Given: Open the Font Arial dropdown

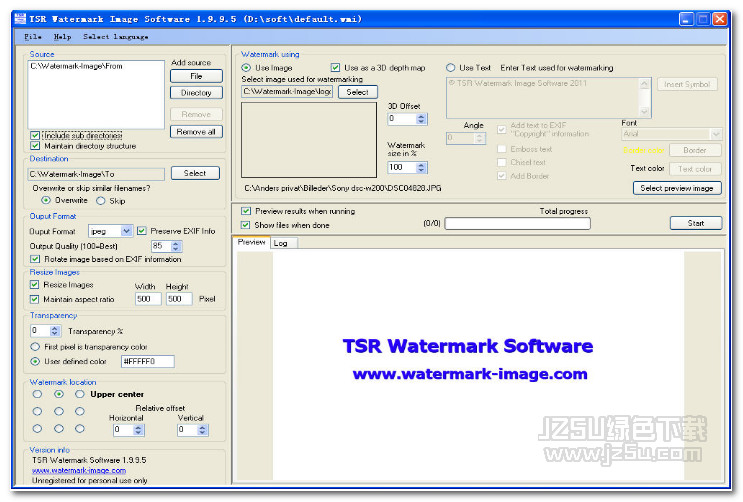Looking at the screenshot, I should [716, 134].
